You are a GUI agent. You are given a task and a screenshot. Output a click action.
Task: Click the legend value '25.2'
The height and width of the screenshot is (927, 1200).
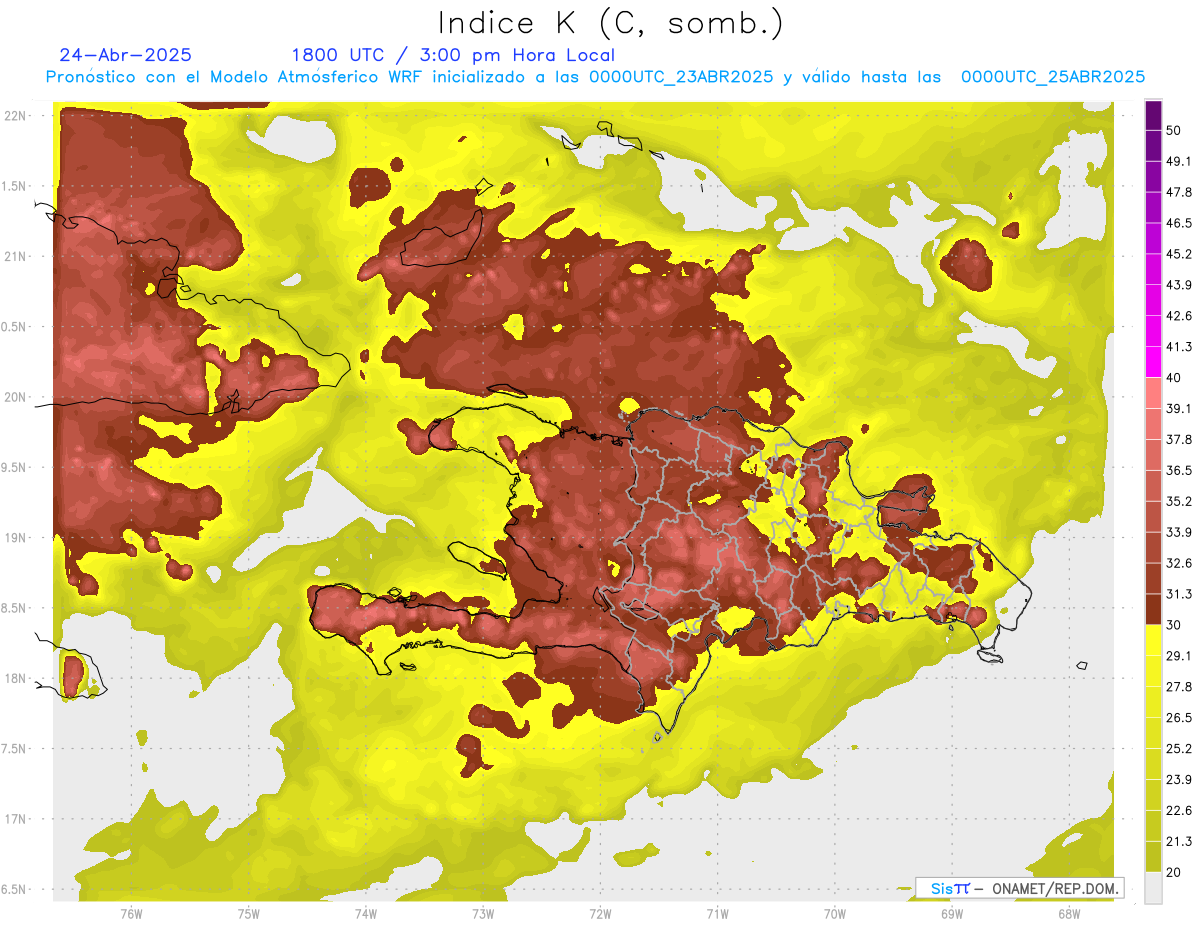pyautogui.click(x=1178, y=748)
